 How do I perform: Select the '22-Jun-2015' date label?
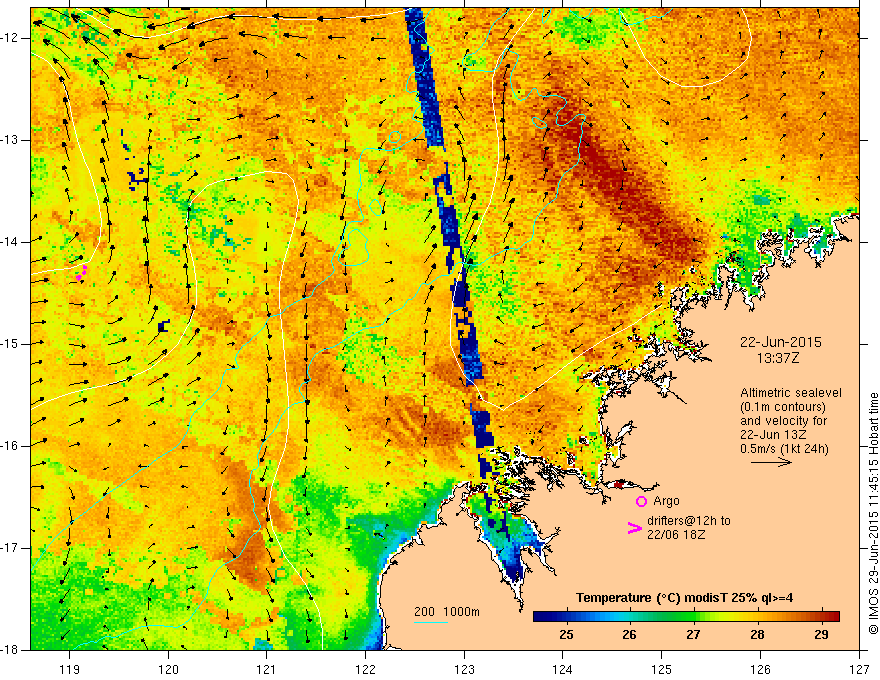point(781,342)
